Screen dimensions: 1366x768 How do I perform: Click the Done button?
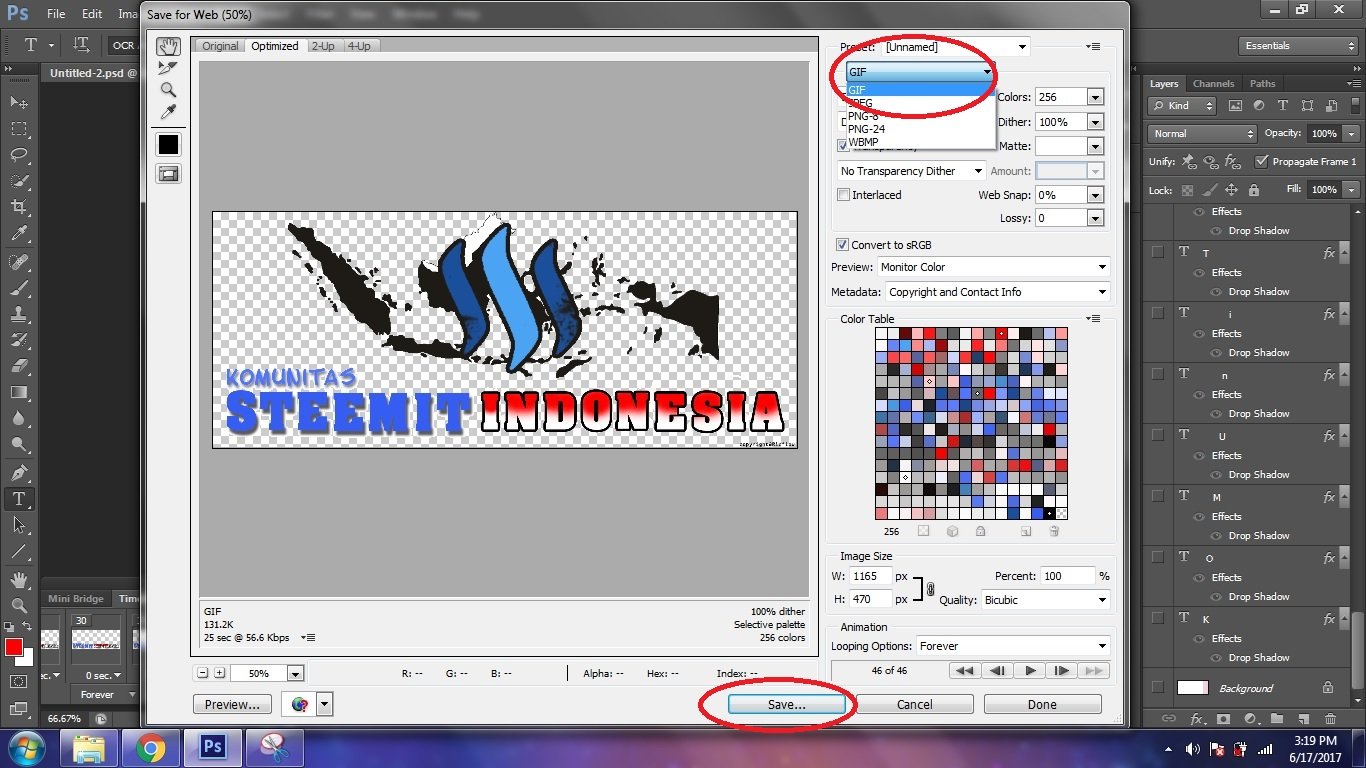[1042, 704]
